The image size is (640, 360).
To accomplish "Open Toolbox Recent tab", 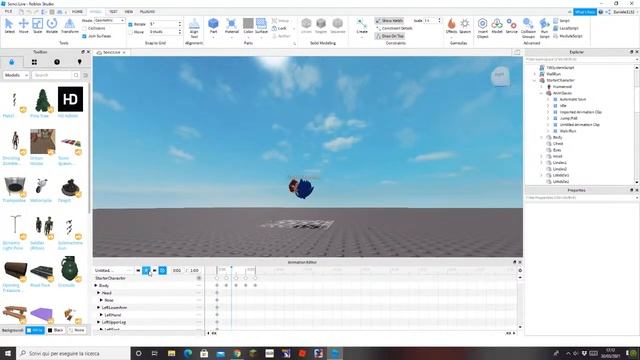I will tap(57, 62).
